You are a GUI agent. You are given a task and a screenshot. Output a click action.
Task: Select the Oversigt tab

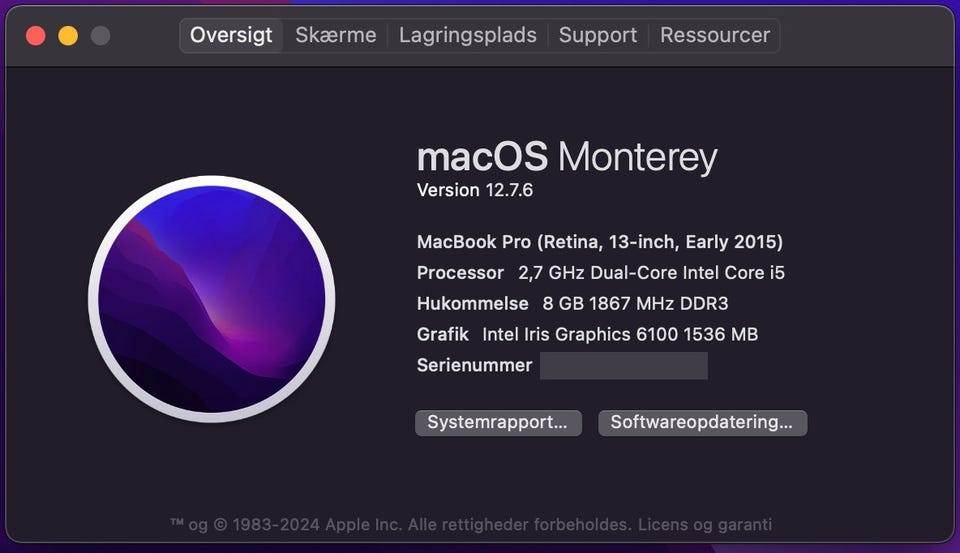point(231,35)
